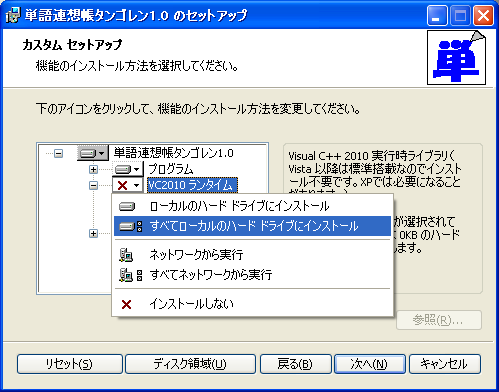This screenshot has height=392, width=499.
Task: Click the カスタム セットアップ heading
Action: [x=72, y=45]
